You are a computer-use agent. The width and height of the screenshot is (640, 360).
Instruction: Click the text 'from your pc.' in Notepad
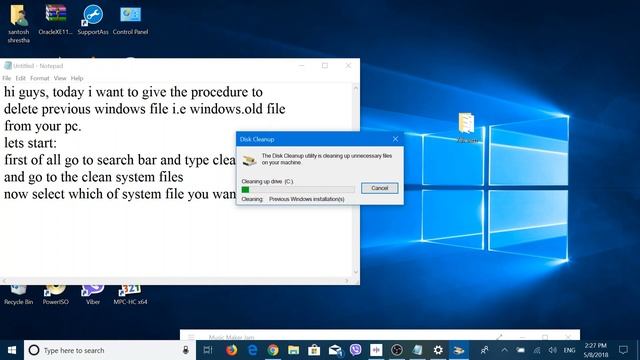click(x=43, y=126)
